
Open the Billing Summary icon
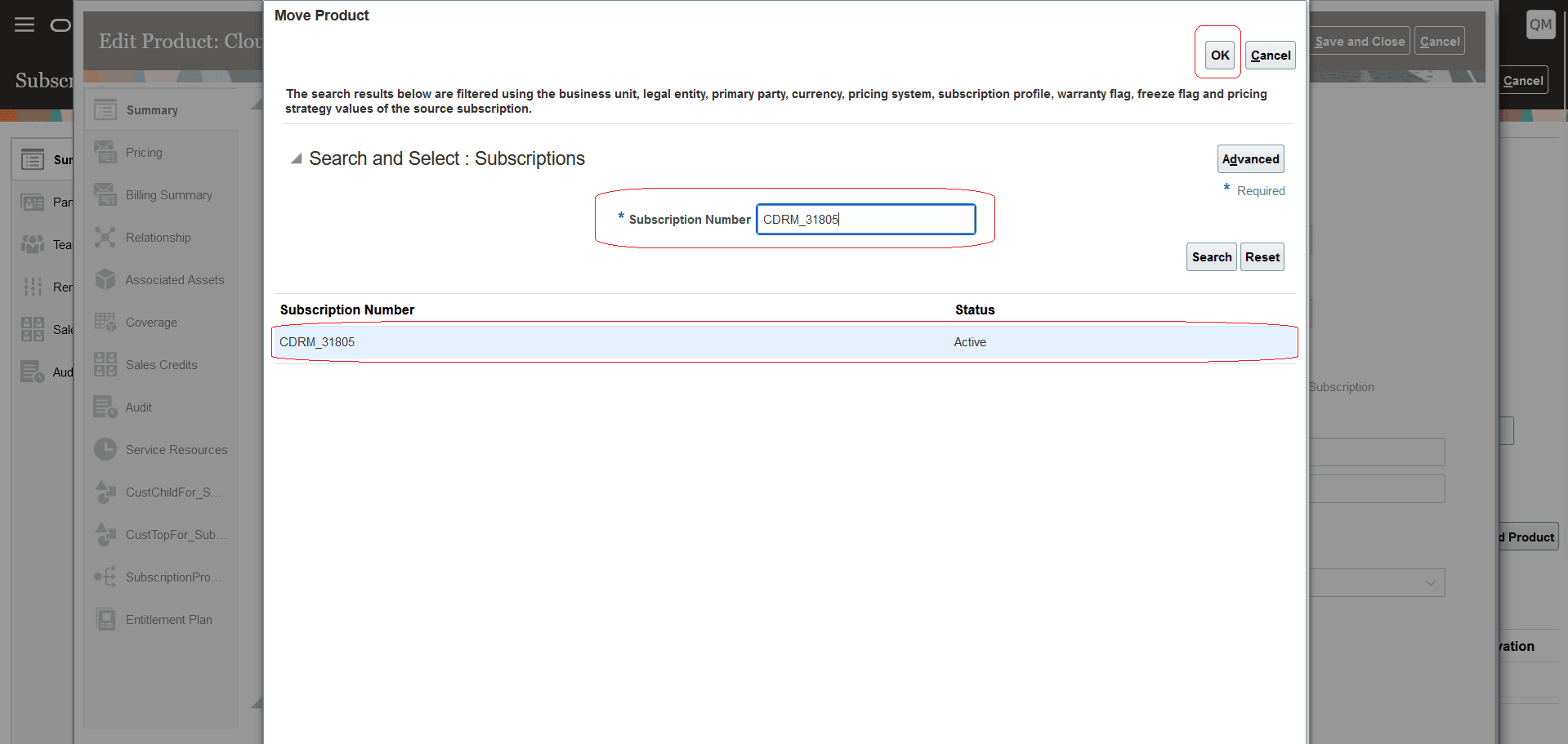tap(105, 194)
